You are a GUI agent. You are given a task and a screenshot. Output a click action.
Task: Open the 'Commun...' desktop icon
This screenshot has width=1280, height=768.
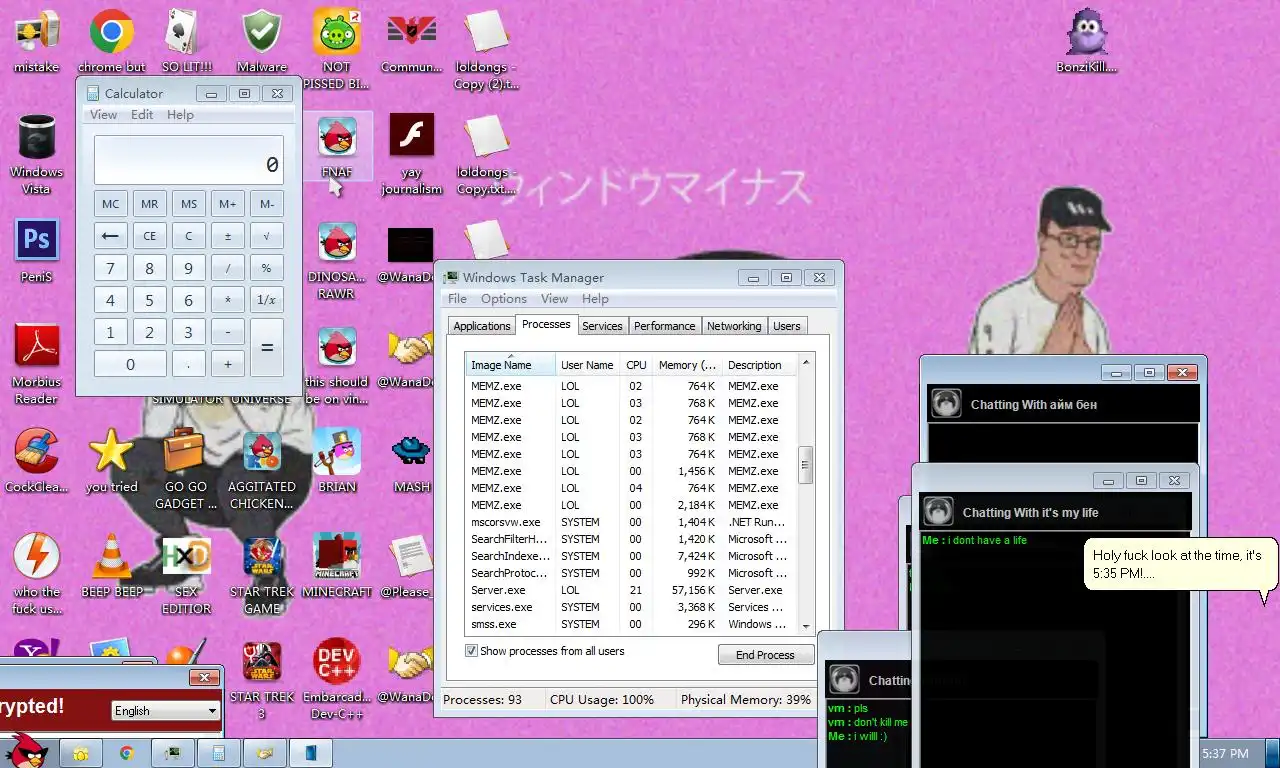412,40
